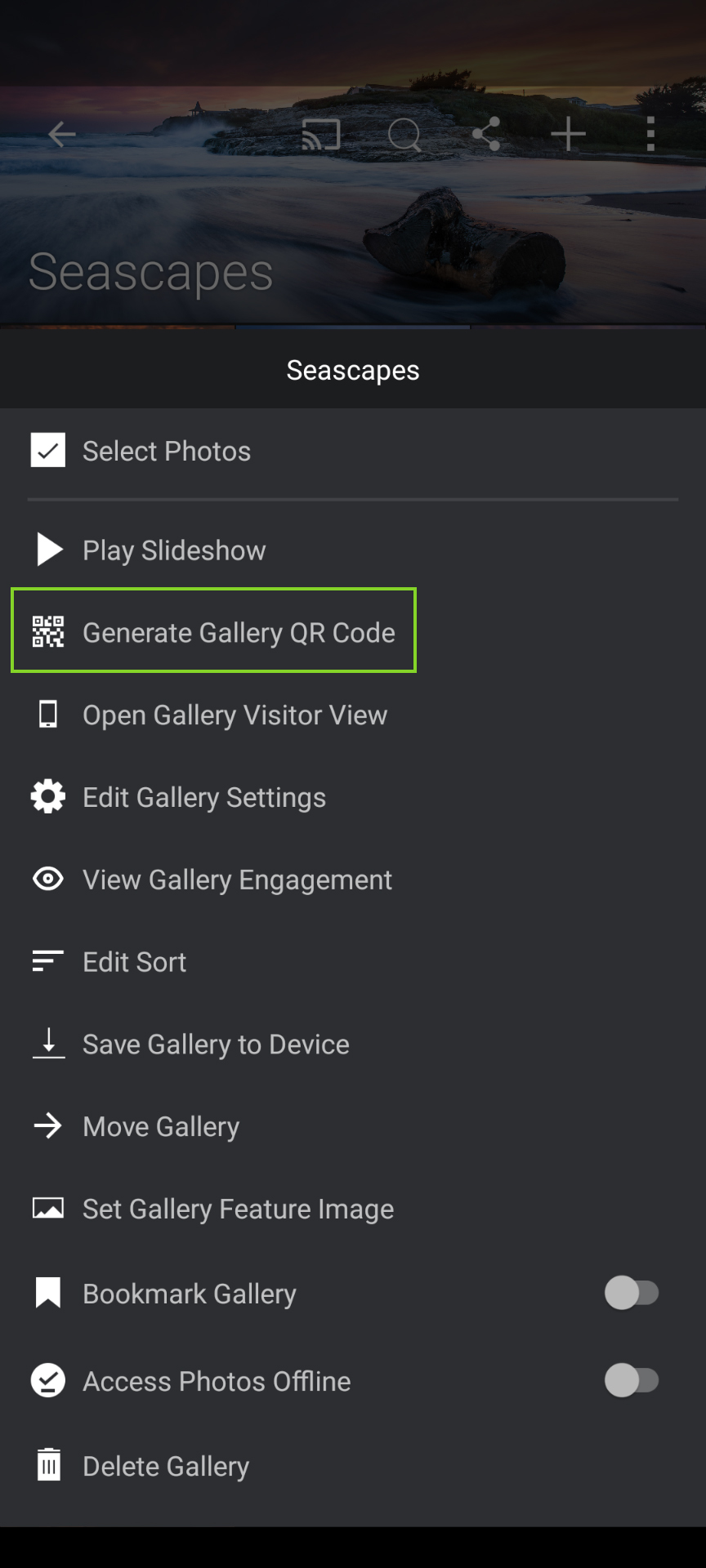Select Open Gallery Visitor View
The image size is (706, 1568).
click(353, 715)
